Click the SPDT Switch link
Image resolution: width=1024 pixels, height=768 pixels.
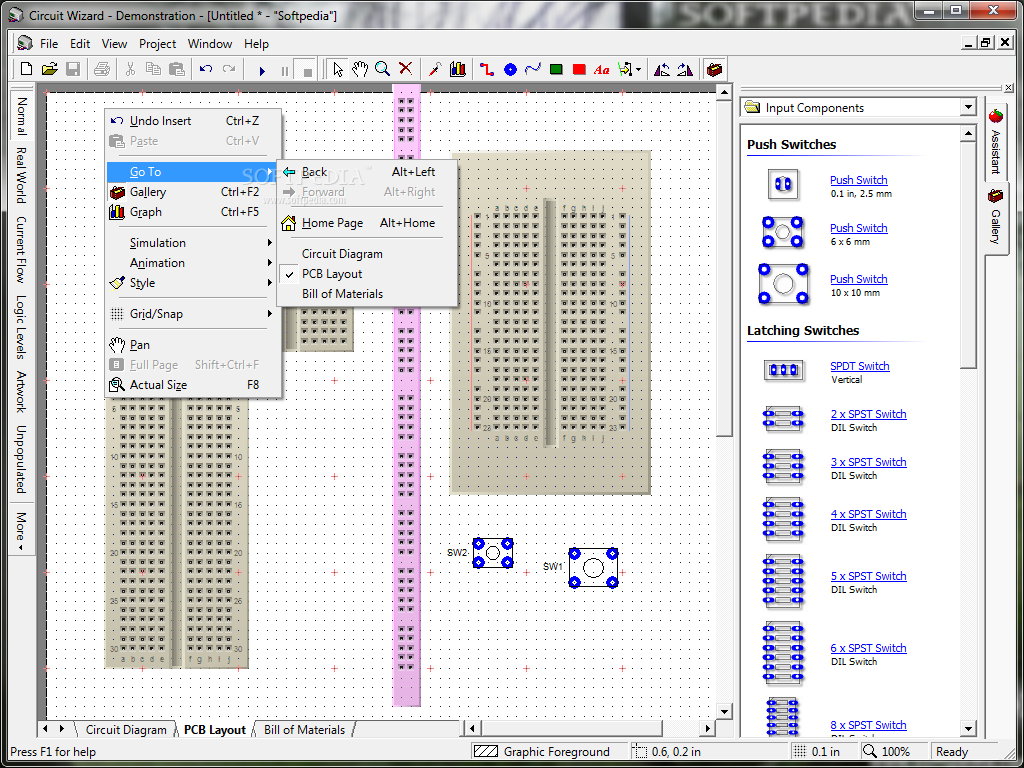[x=859, y=366]
